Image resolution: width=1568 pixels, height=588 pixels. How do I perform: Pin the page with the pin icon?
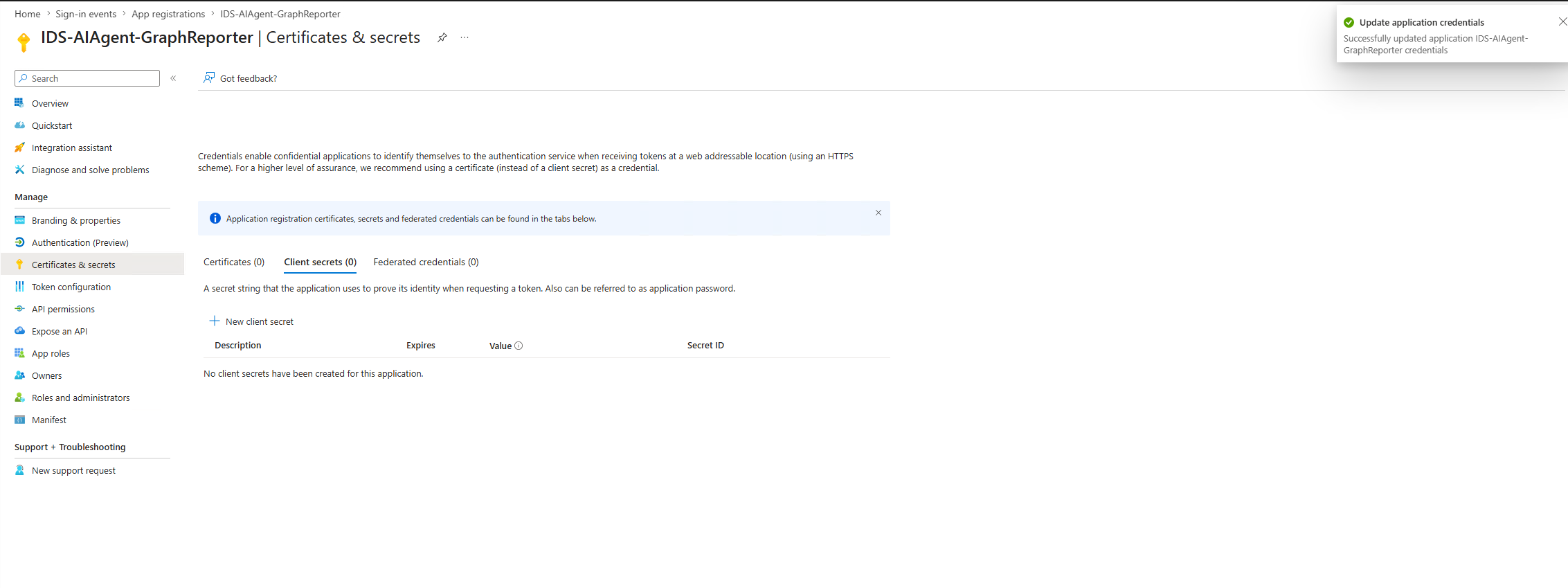tap(442, 37)
